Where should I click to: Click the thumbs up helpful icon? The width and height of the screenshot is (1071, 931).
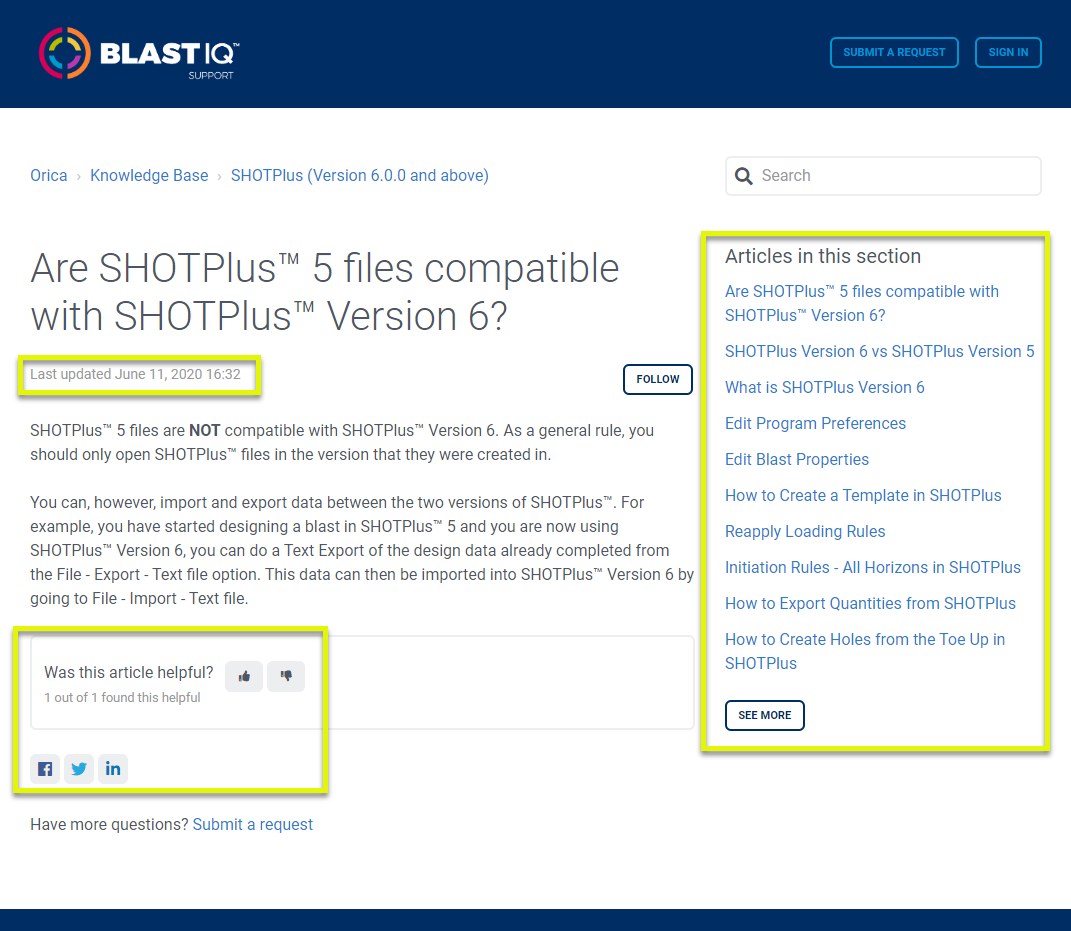244,676
